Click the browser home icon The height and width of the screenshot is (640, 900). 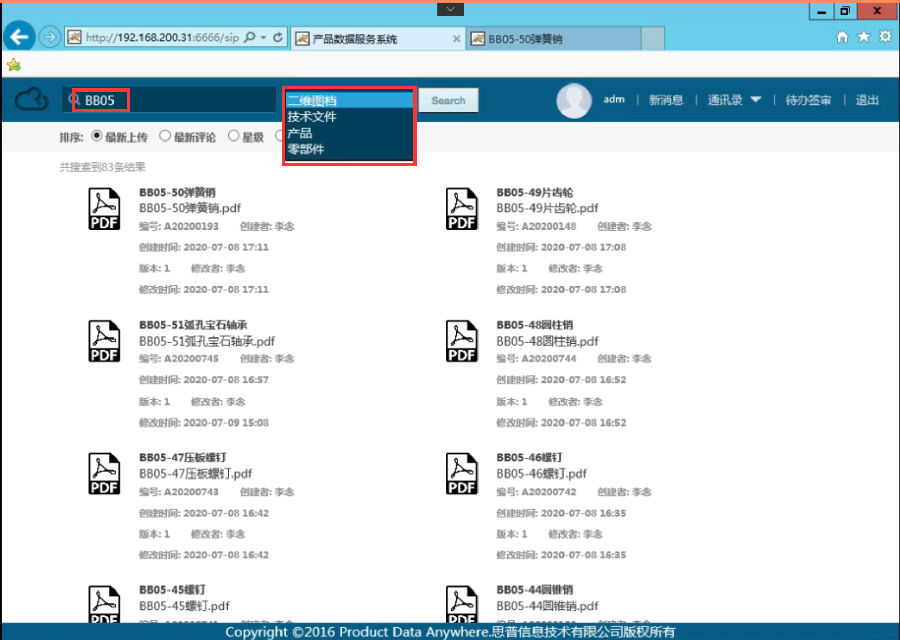click(842, 37)
